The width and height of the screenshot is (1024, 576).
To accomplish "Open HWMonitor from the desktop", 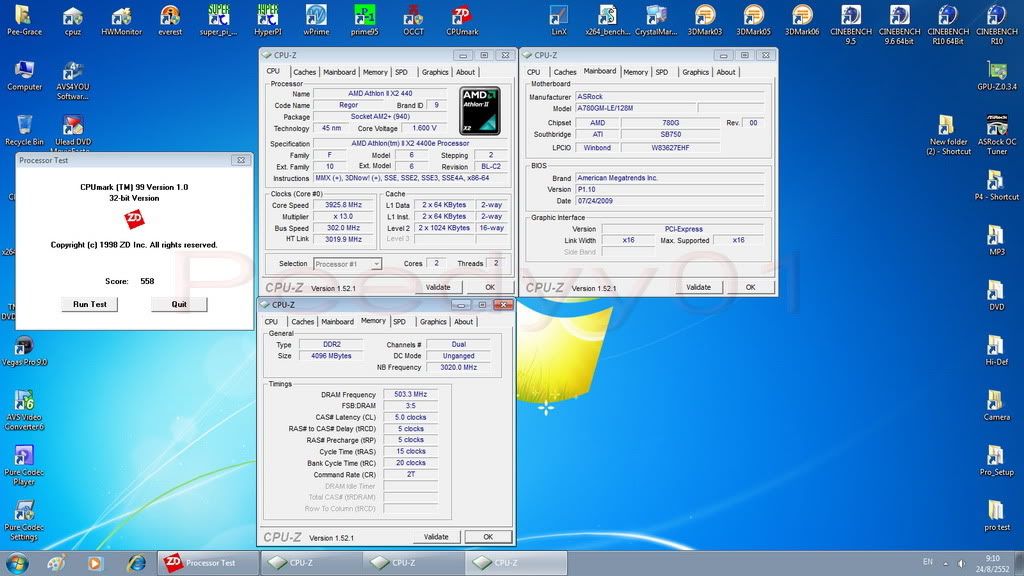I will (121, 20).
